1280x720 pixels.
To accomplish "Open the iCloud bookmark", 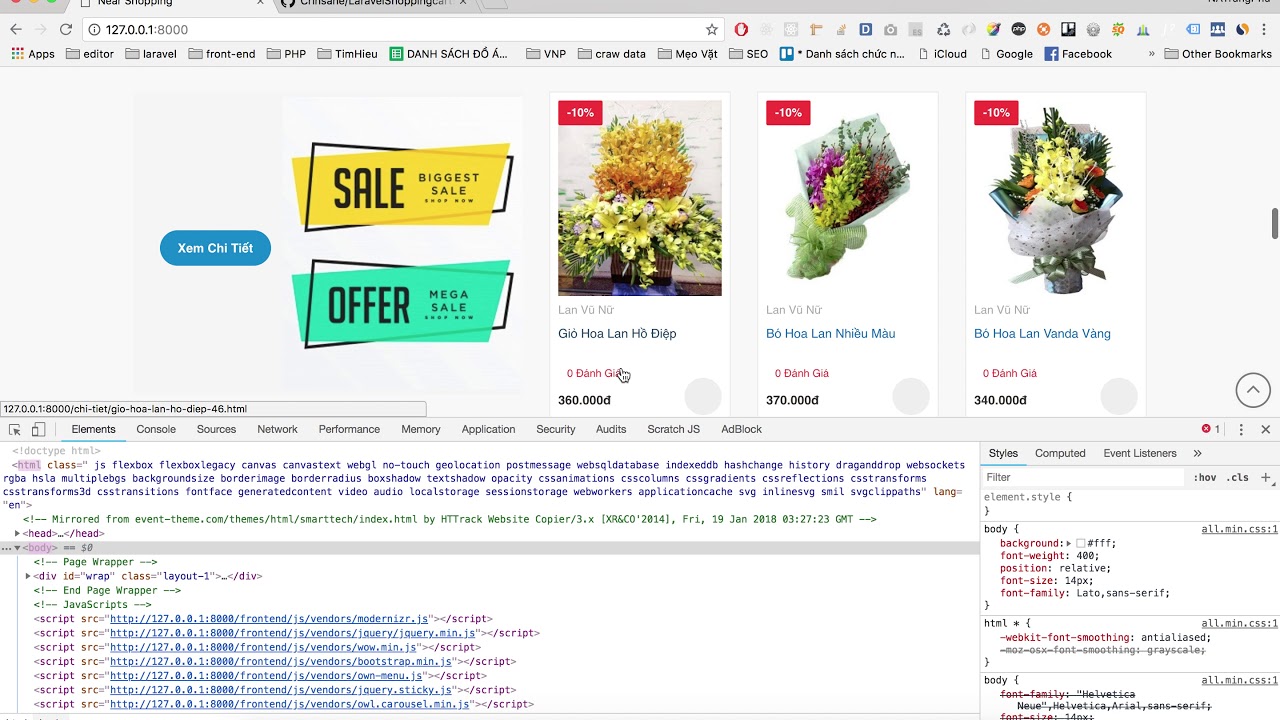I will click(941, 54).
